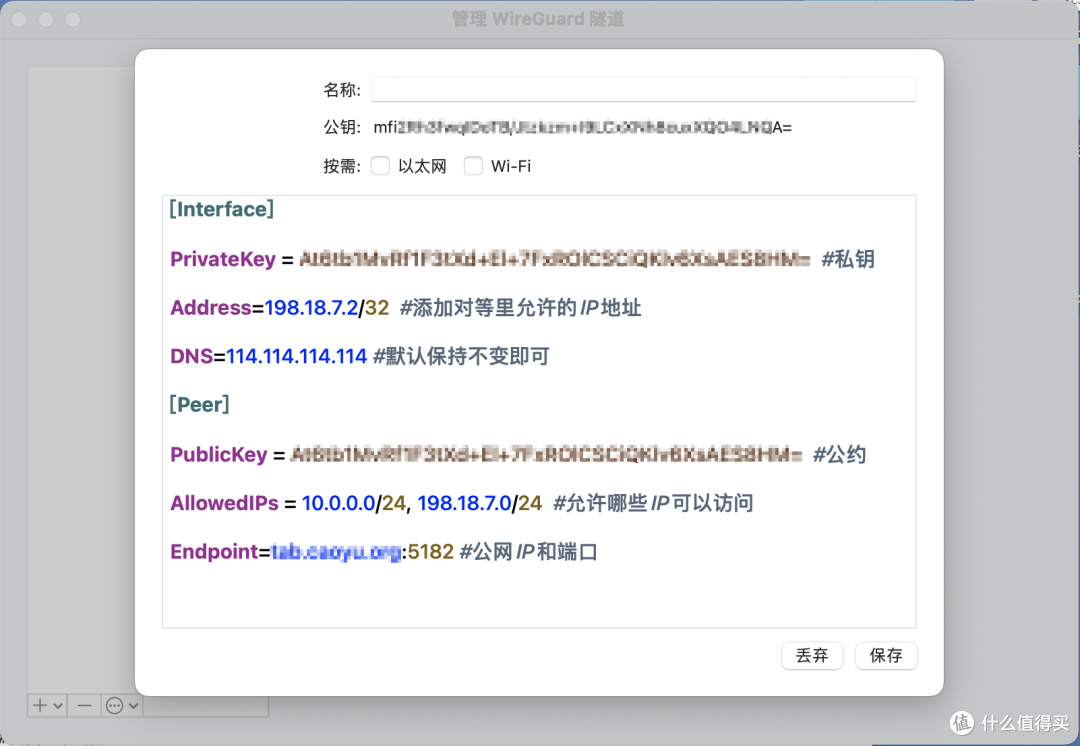This screenshot has height=746, width=1080.
Task: Click the PublicKey line in the editor
Action: 218,455
